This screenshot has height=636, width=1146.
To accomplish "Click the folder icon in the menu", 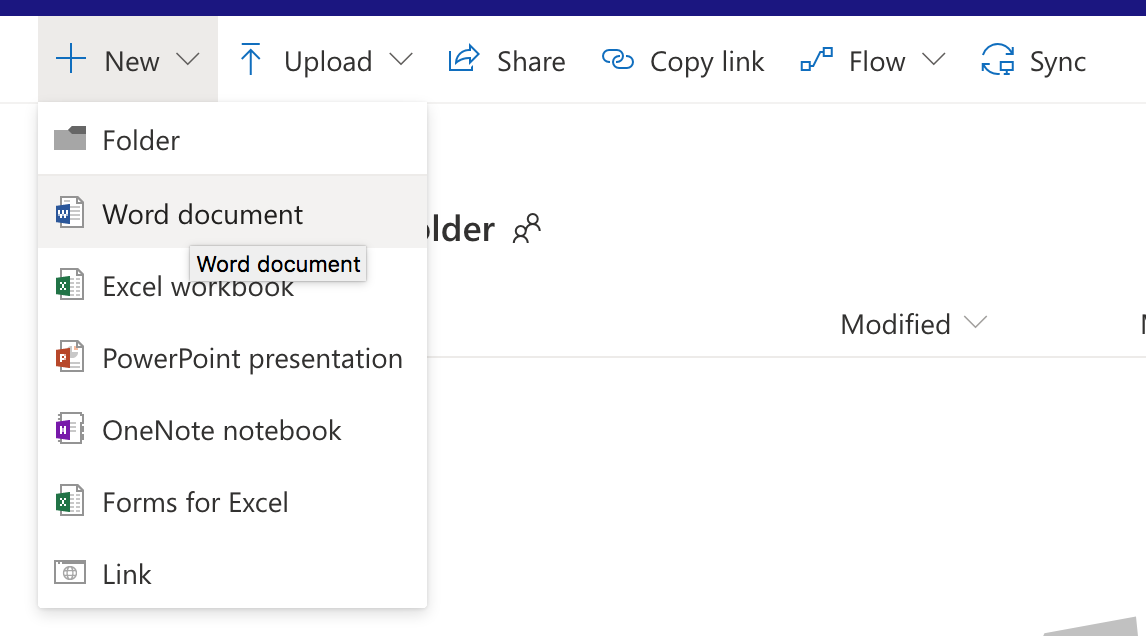I will 70,140.
